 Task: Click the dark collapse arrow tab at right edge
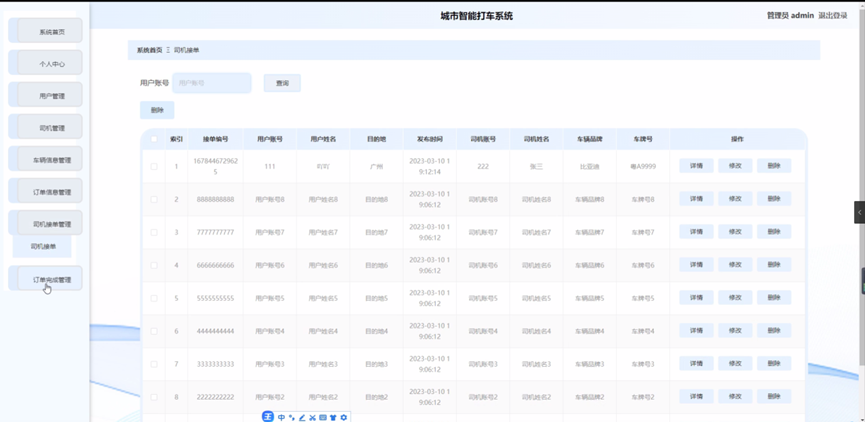(859, 212)
